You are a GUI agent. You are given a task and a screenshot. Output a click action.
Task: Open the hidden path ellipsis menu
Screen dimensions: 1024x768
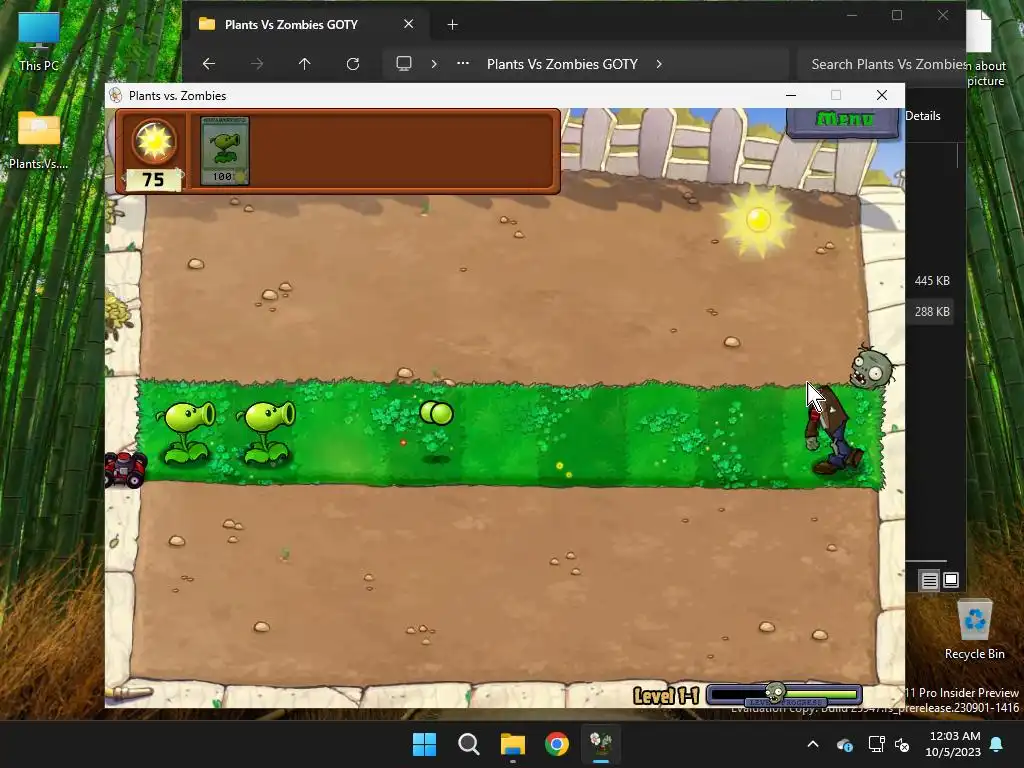463,64
